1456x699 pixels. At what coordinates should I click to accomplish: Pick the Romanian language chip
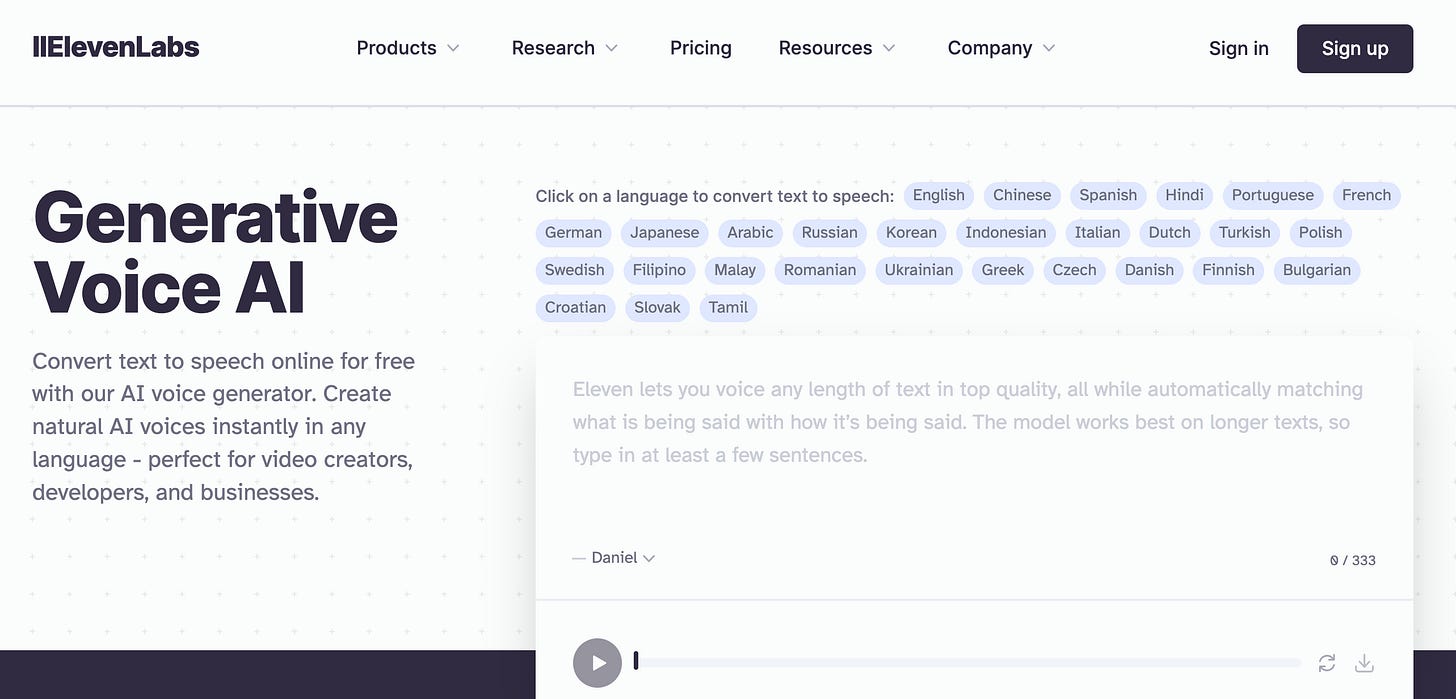pos(820,270)
